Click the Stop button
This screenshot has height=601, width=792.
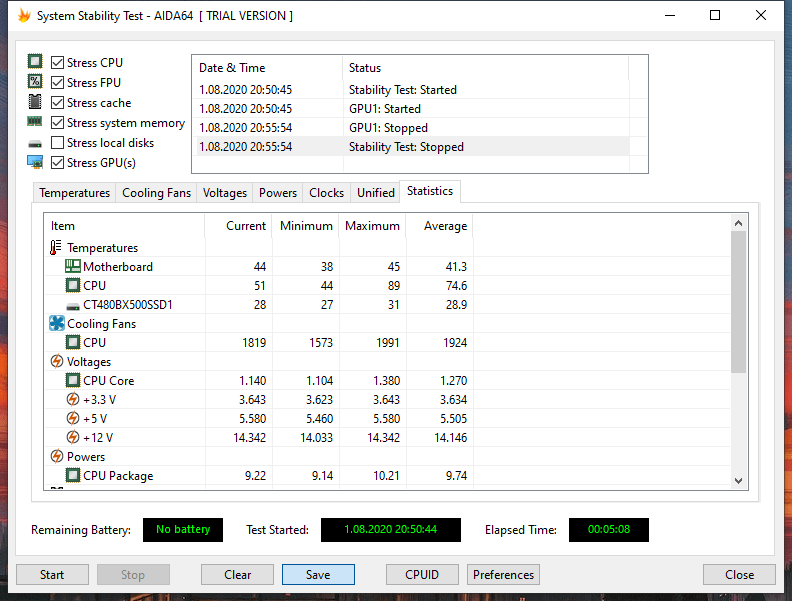(133, 575)
